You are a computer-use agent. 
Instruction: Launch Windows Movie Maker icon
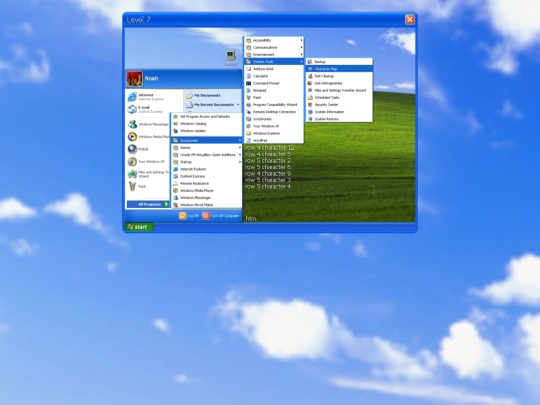tap(175, 205)
